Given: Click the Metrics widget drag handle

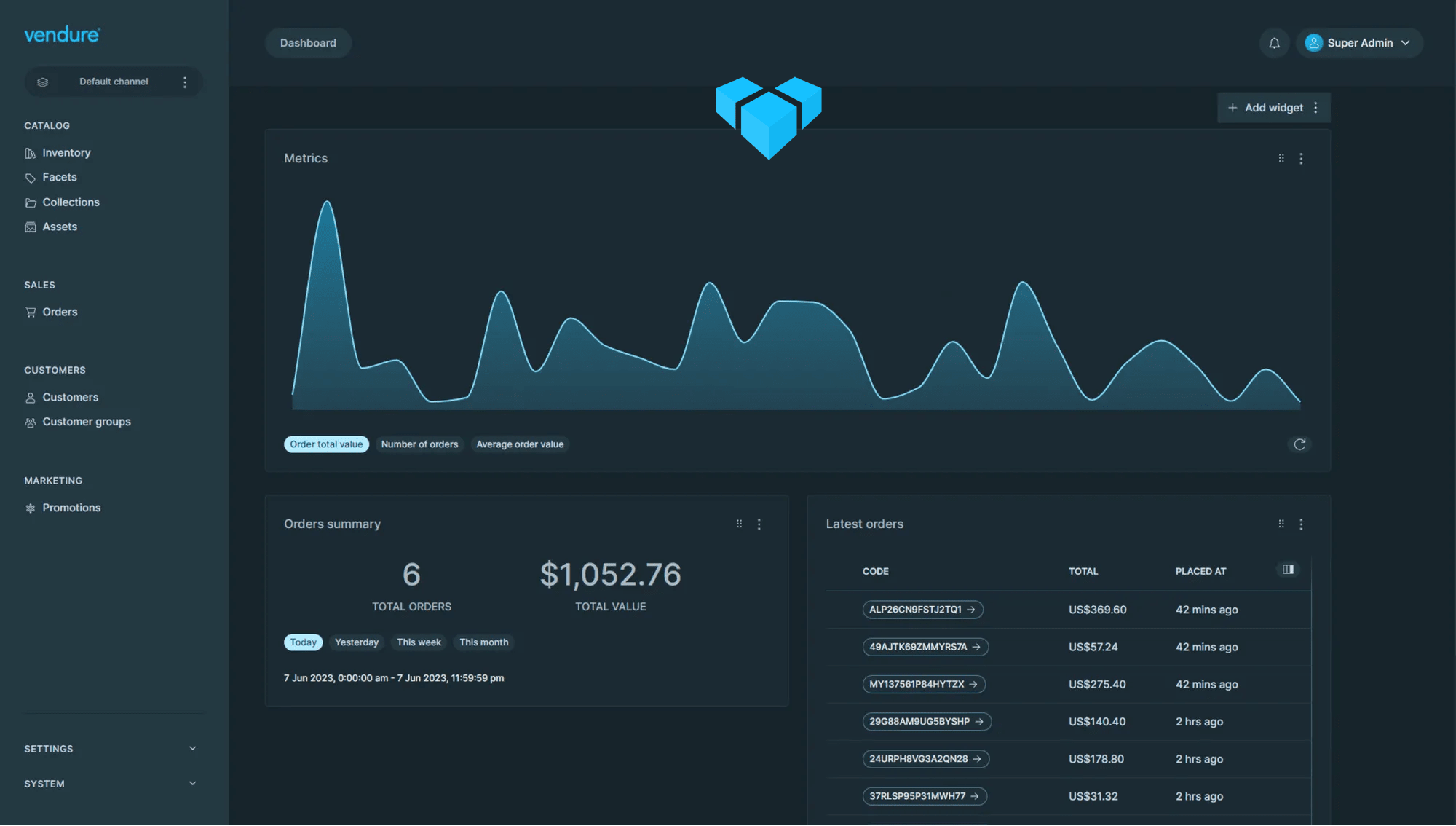Looking at the screenshot, I should coord(1281,158).
